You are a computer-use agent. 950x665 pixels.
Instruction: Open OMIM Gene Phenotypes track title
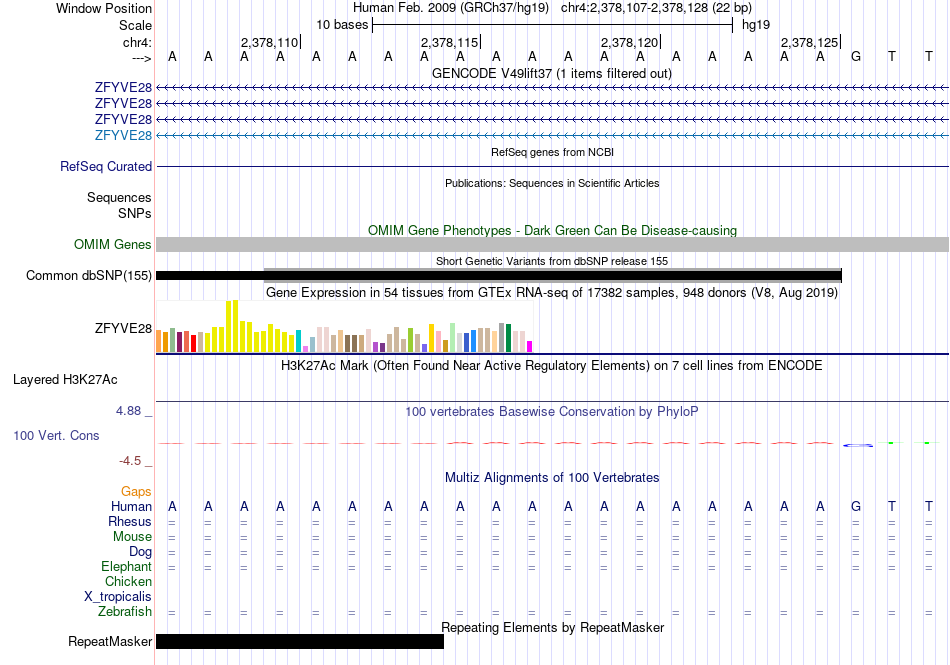553,231
